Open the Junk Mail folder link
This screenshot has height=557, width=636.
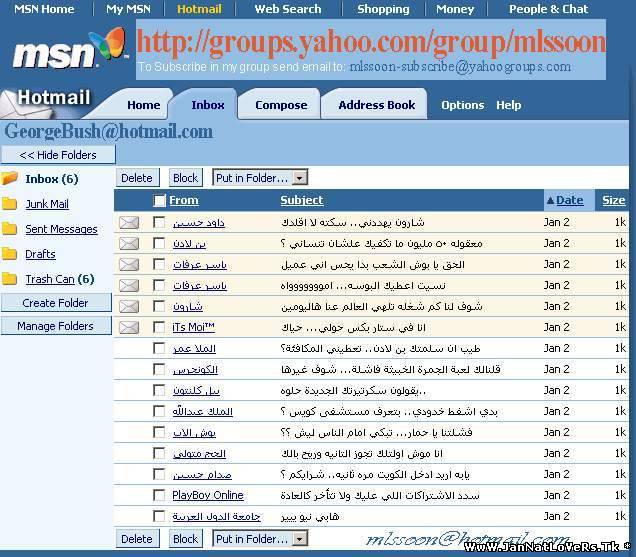(x=47, y=204)
